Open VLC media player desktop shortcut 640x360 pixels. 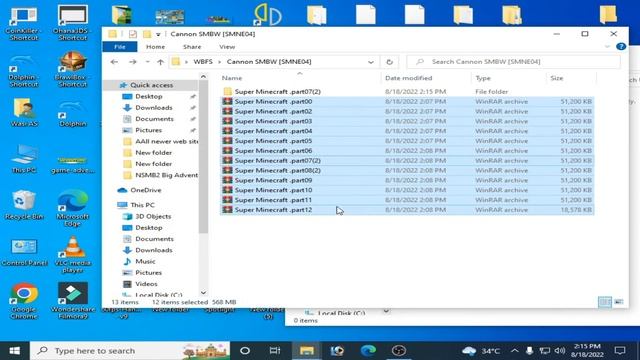[x=73, y=255]
